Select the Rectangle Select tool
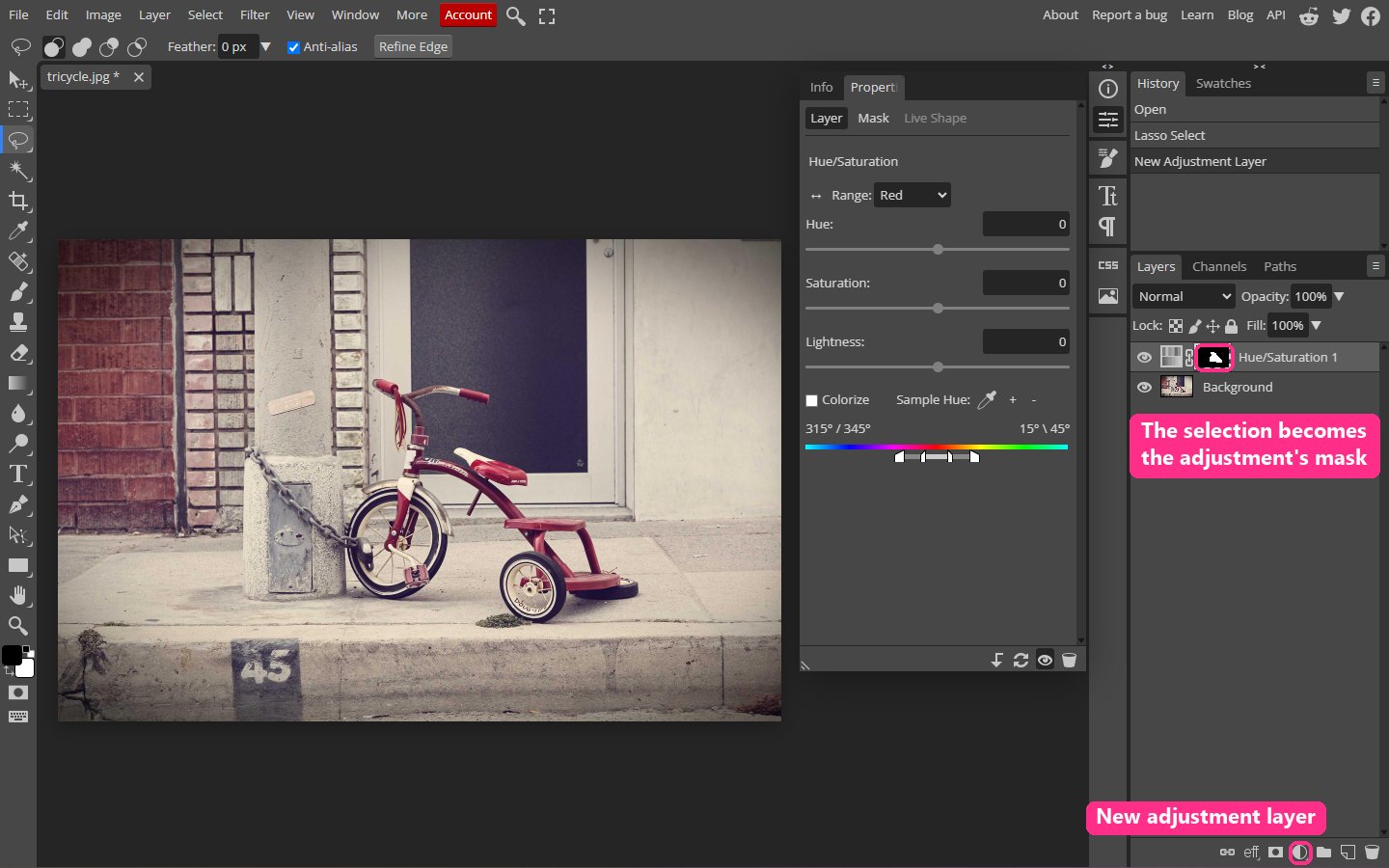 (x=18, y=110)
